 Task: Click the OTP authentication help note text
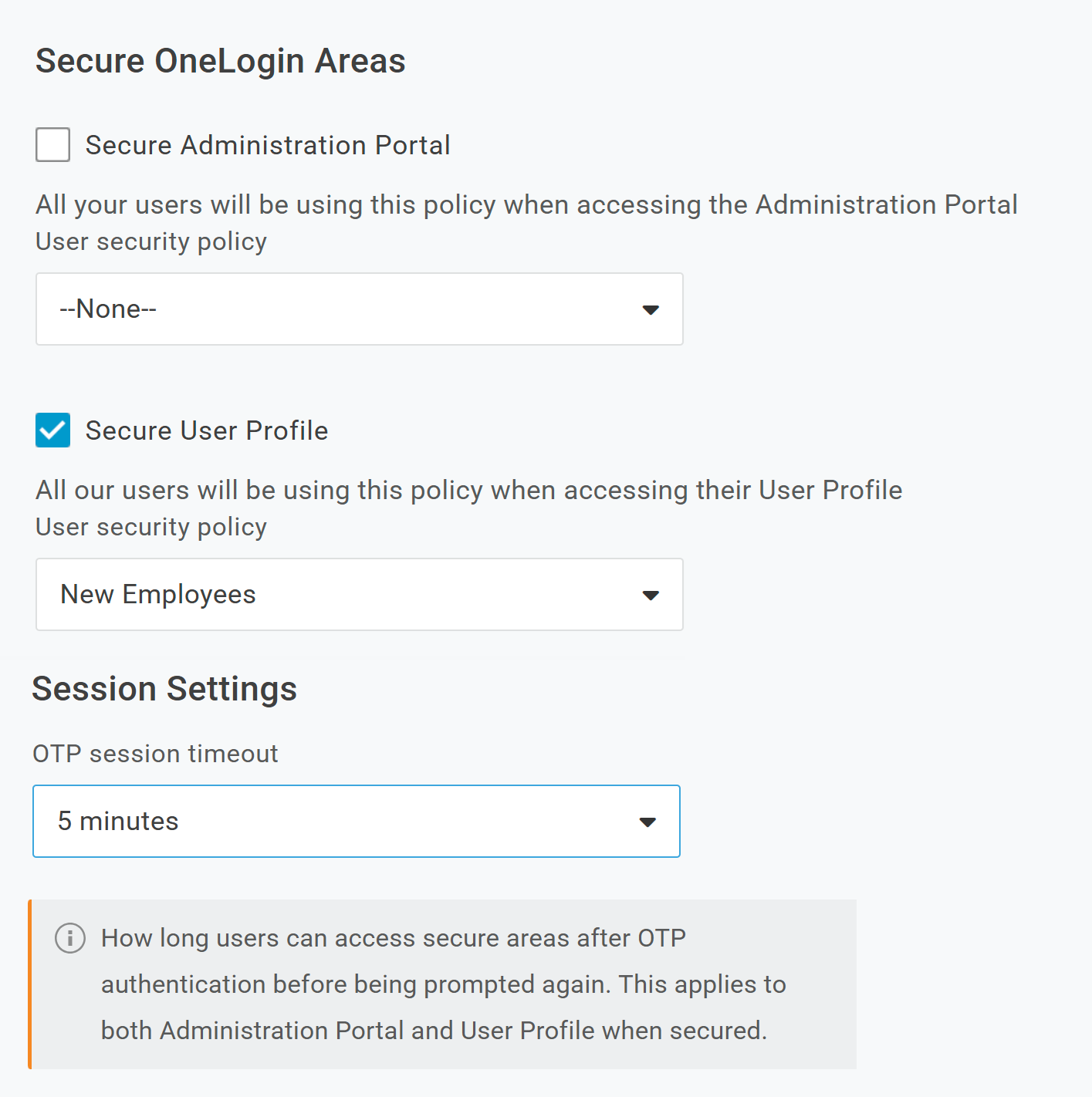coord(443,984)
